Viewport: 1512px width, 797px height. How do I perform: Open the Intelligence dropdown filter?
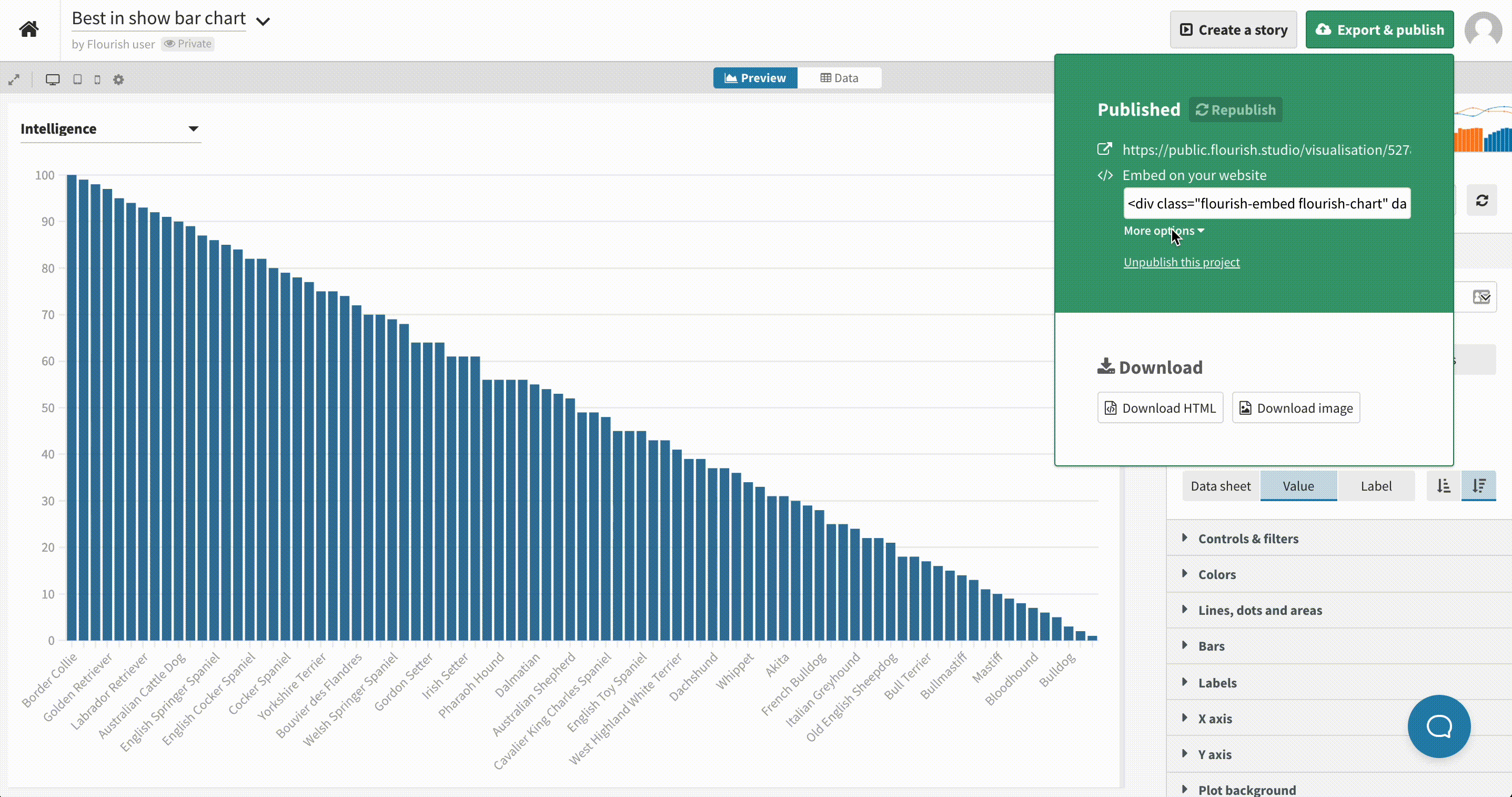pos(110,128)
